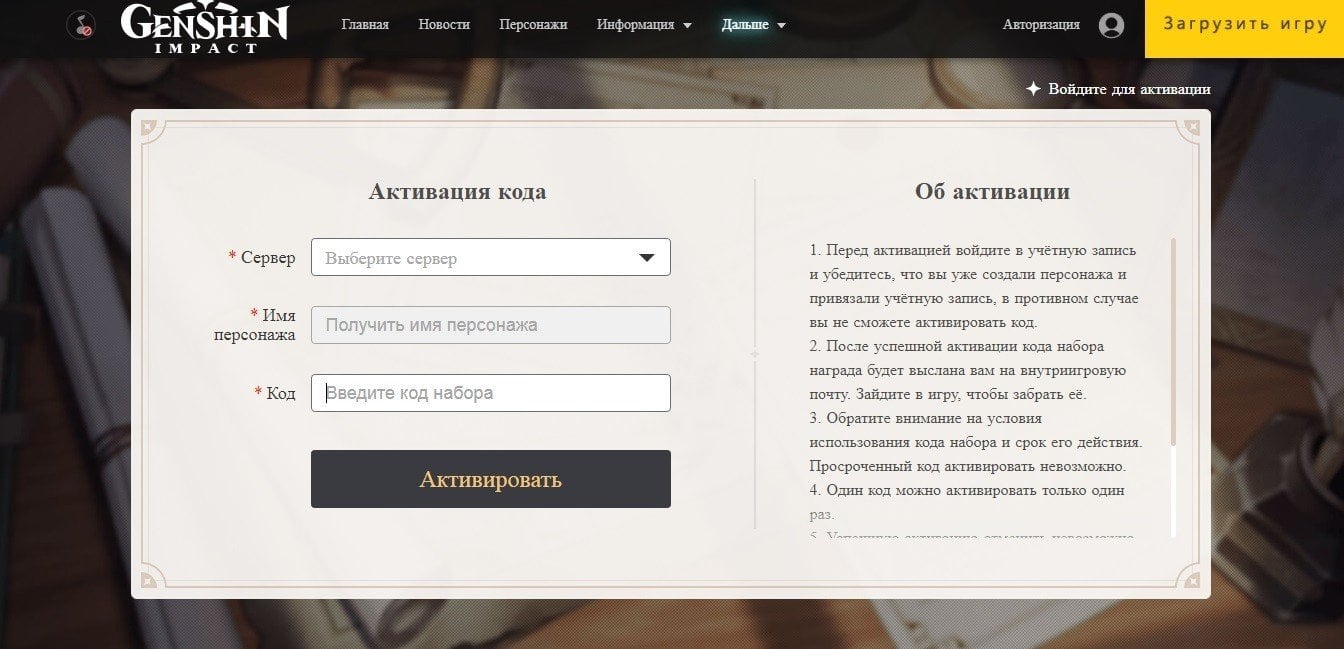1344x649 pixels.
Task: Open the Персонажи page
Action: [x=533, y=24]
